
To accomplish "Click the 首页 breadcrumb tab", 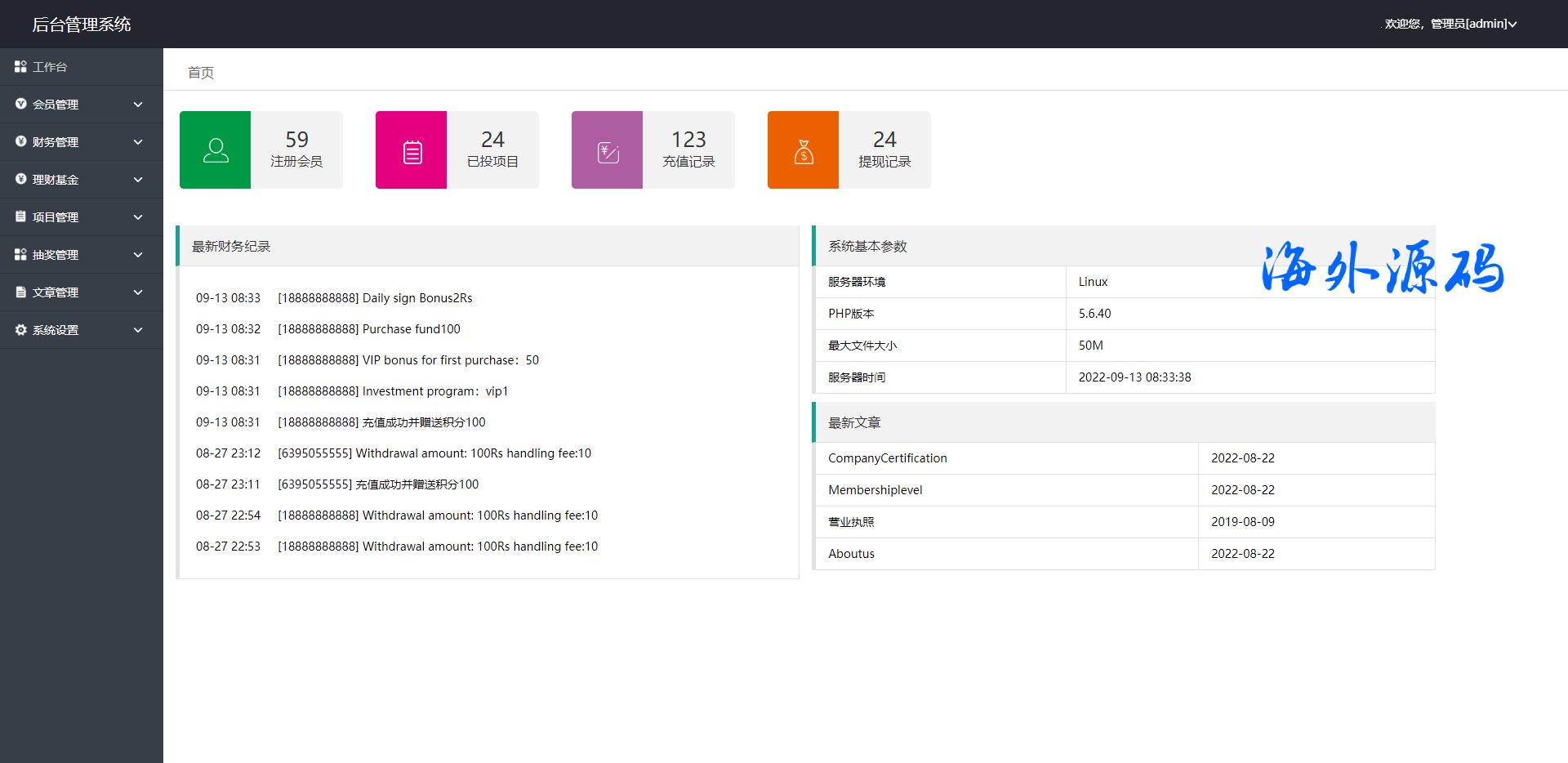I will point(201,73).
